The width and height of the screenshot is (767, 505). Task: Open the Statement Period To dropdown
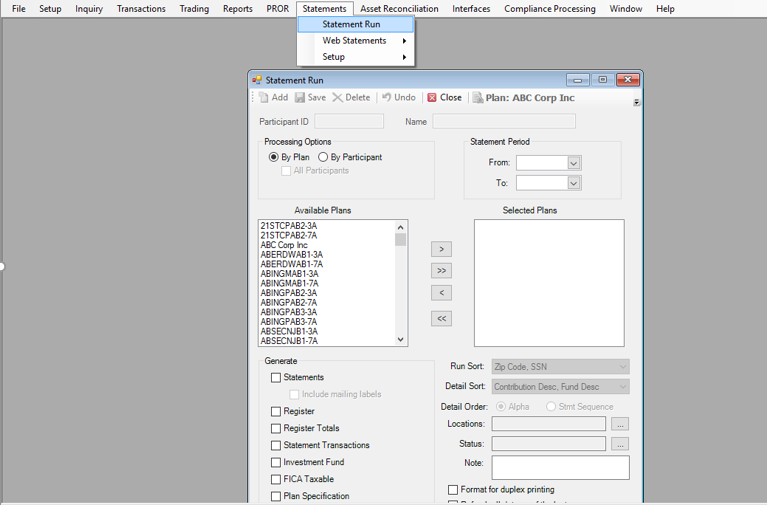(574, 183)
